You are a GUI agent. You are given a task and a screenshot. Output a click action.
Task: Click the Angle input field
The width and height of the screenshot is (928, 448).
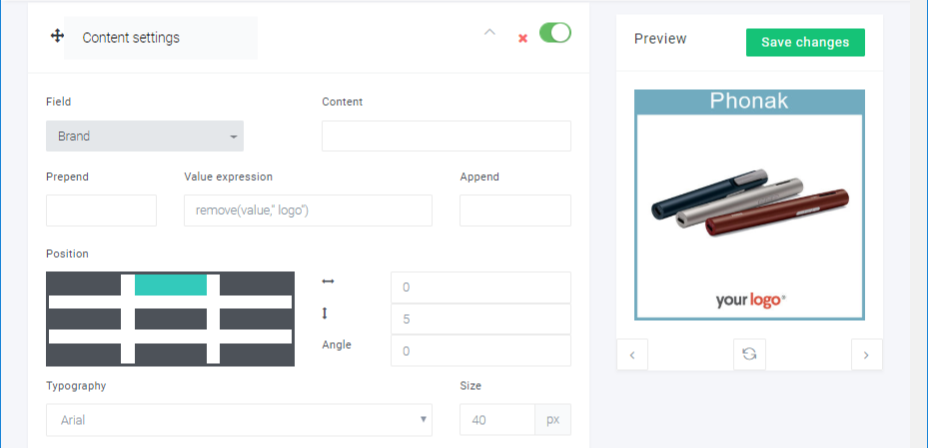[481, 350]
